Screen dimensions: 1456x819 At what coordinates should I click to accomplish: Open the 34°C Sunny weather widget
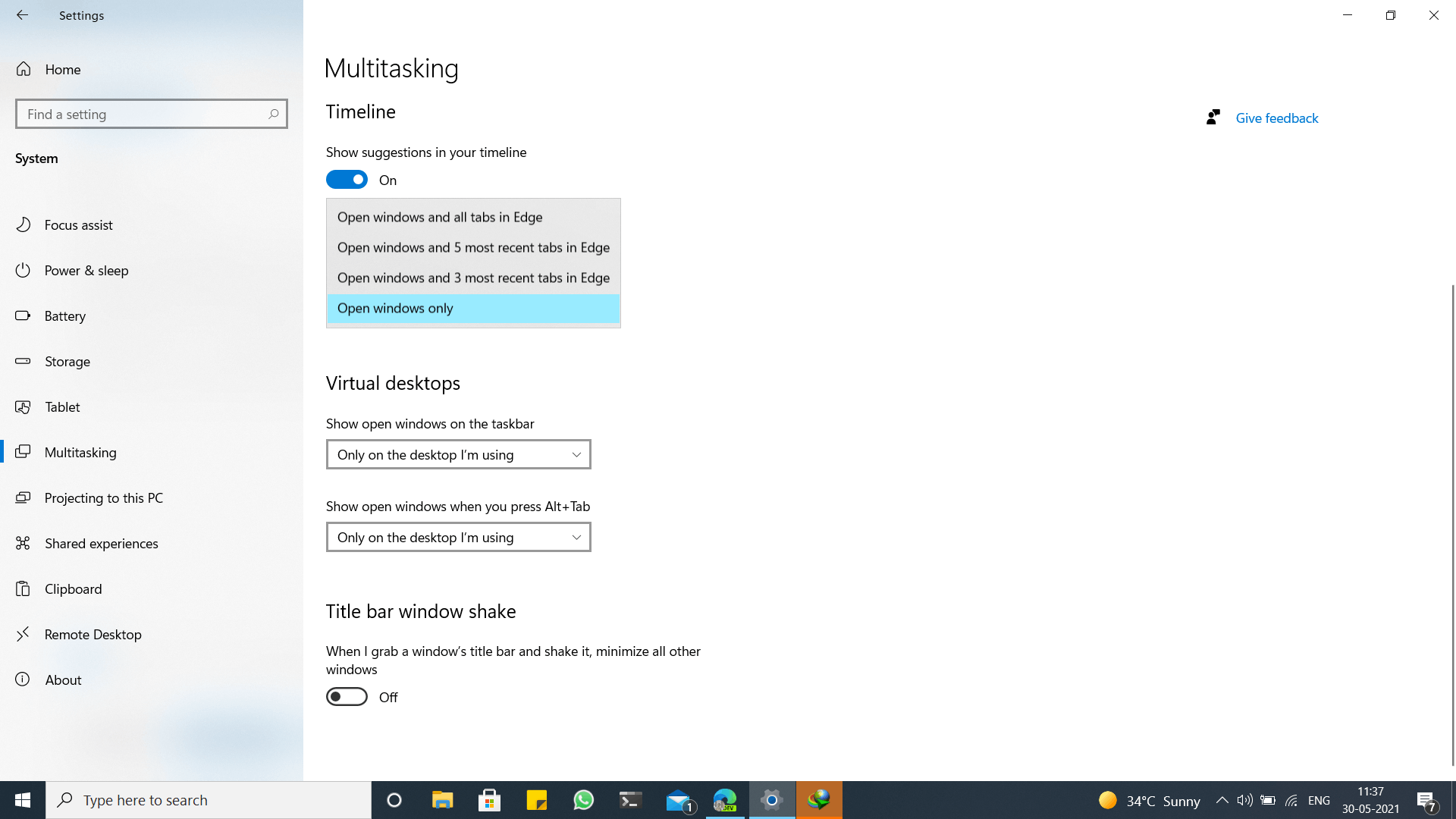1150,800
